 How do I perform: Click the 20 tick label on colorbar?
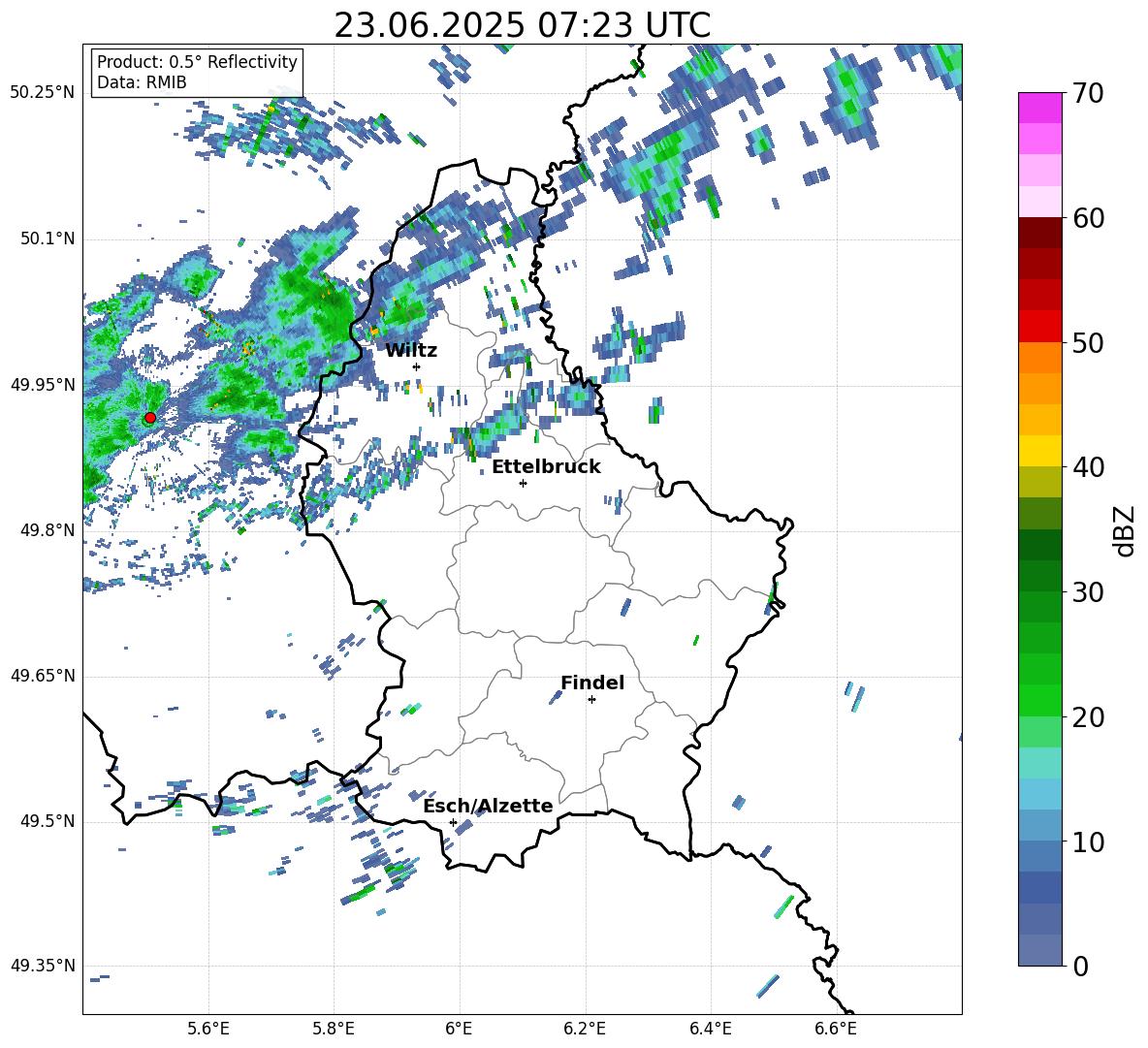point(1088,717)
